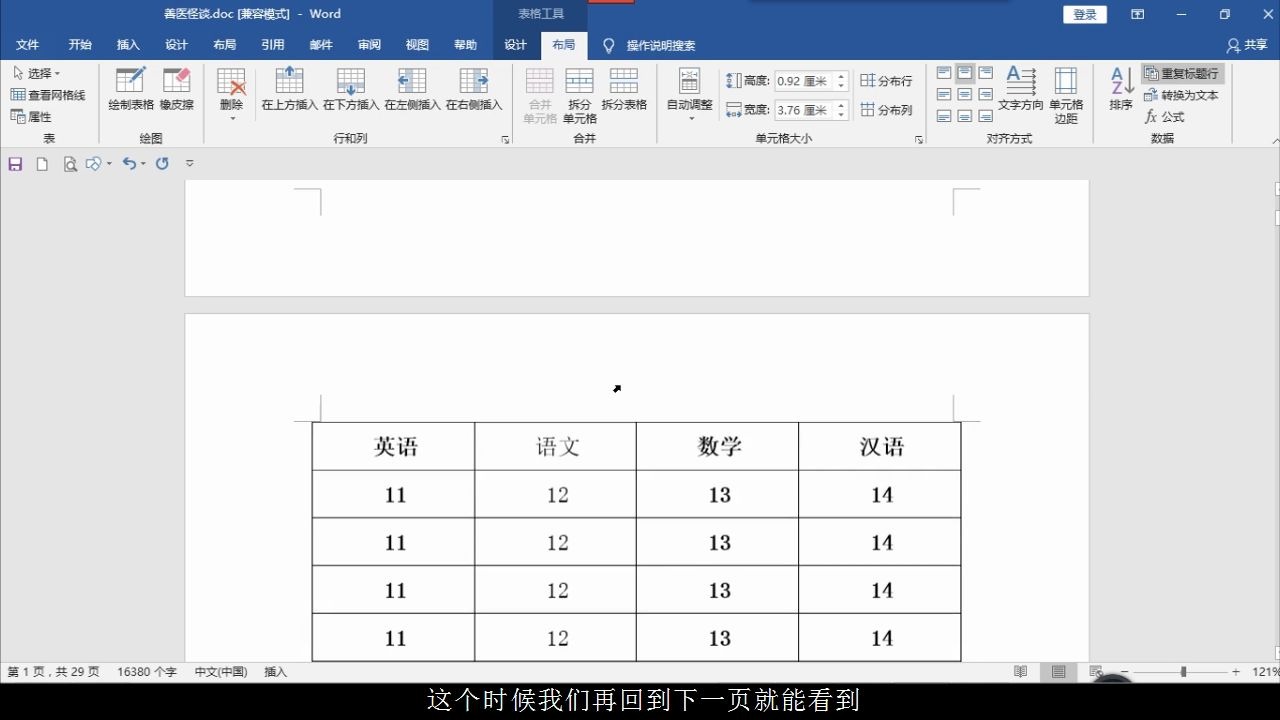This screenshot has width=1280, height=720.
Task: Click 在右侧插入 insert right icon
Action: (474, 89)
